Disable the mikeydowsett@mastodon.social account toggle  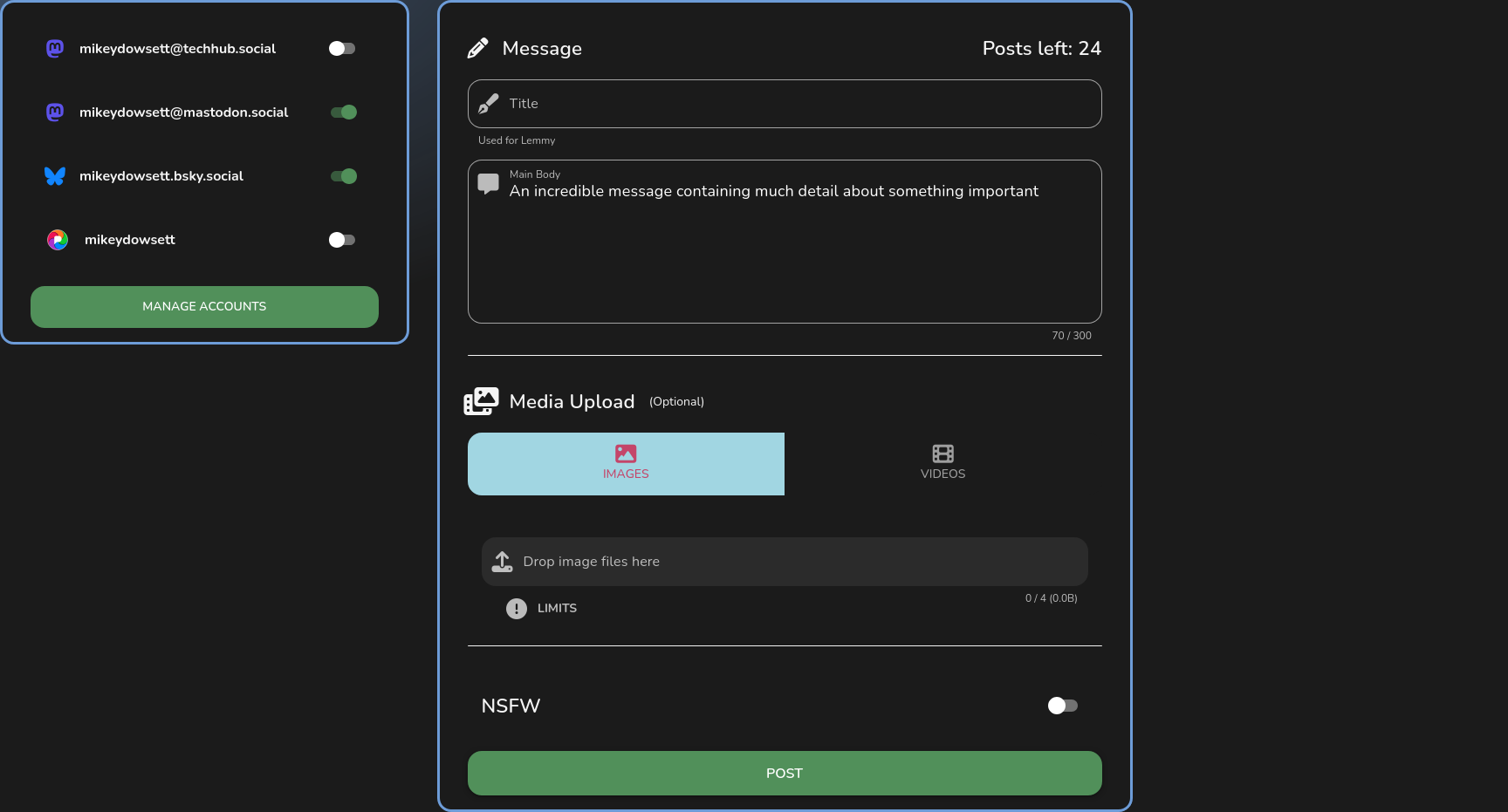click(x=343, y=113)
